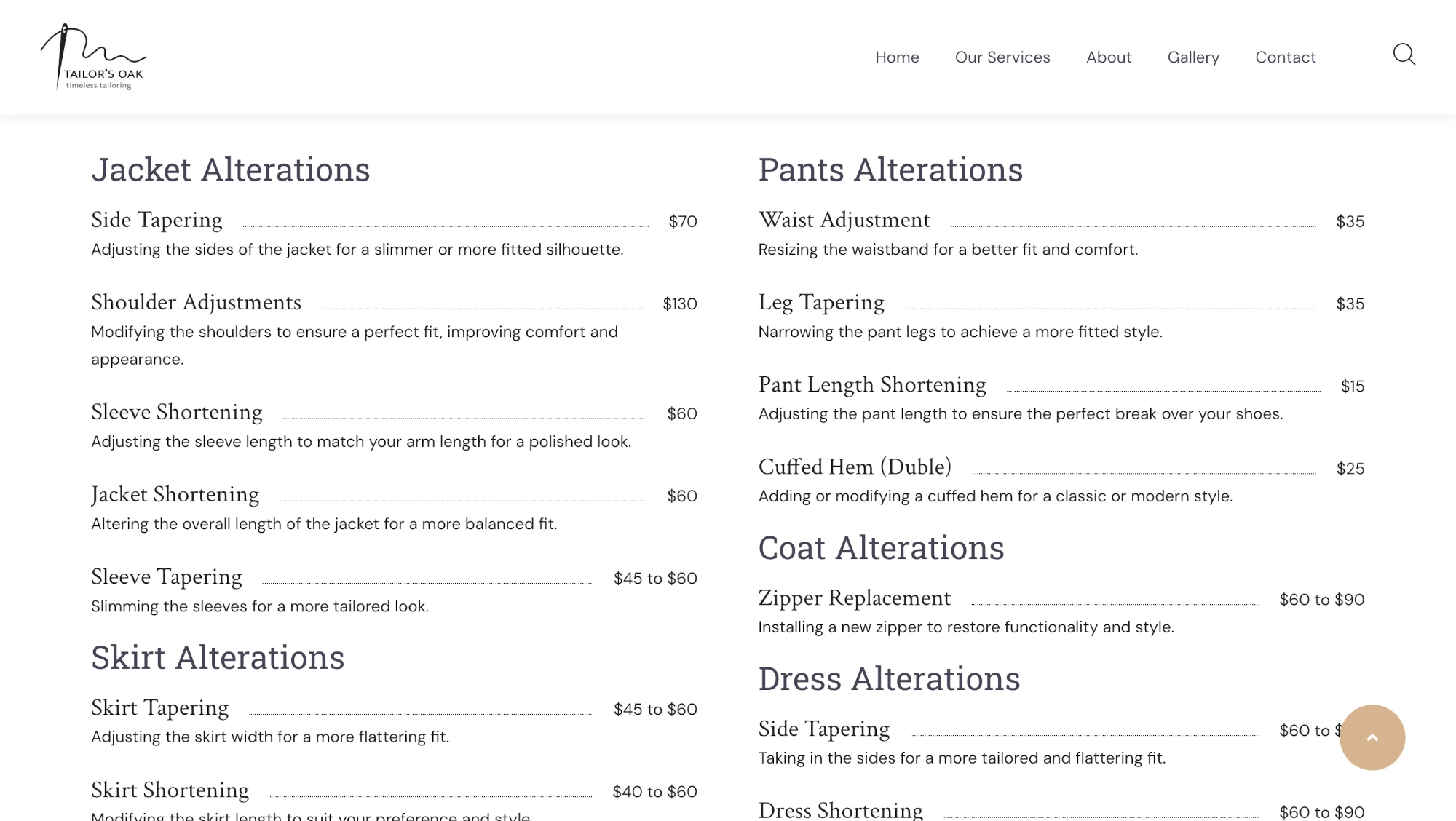
Task: Click the $40 to $60 Skirt Shortening price
Action: [x=654, y=791]
